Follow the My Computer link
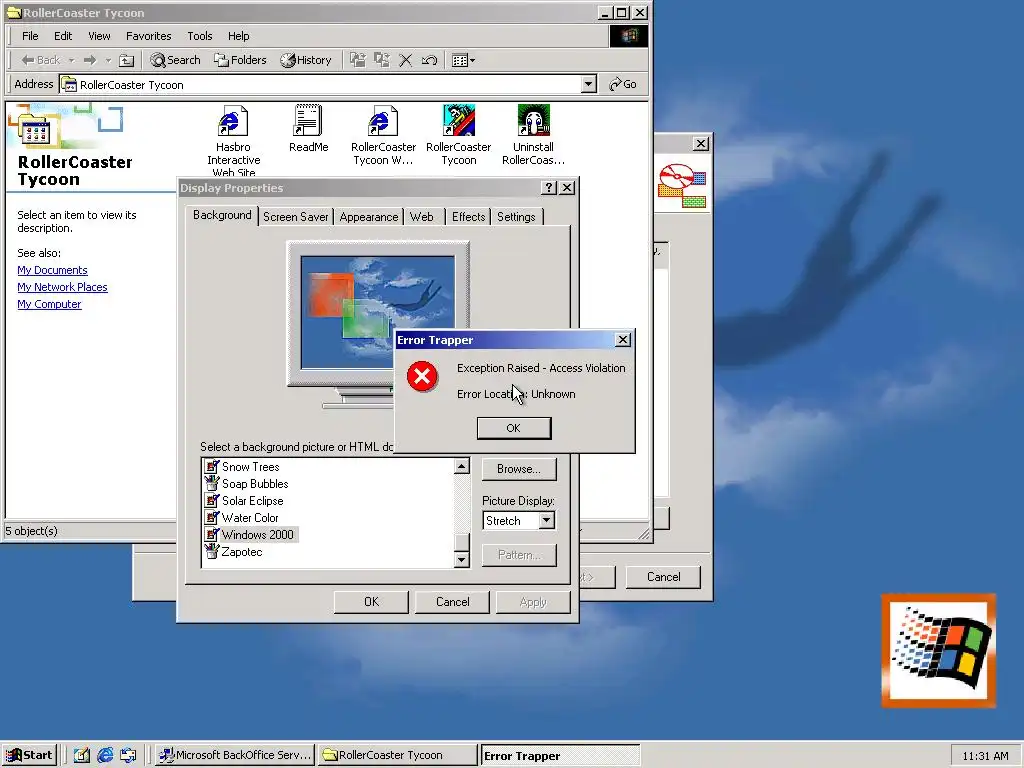Viewport: 1024px width, 768px height. pyautogui.click(x=49, y=304)
